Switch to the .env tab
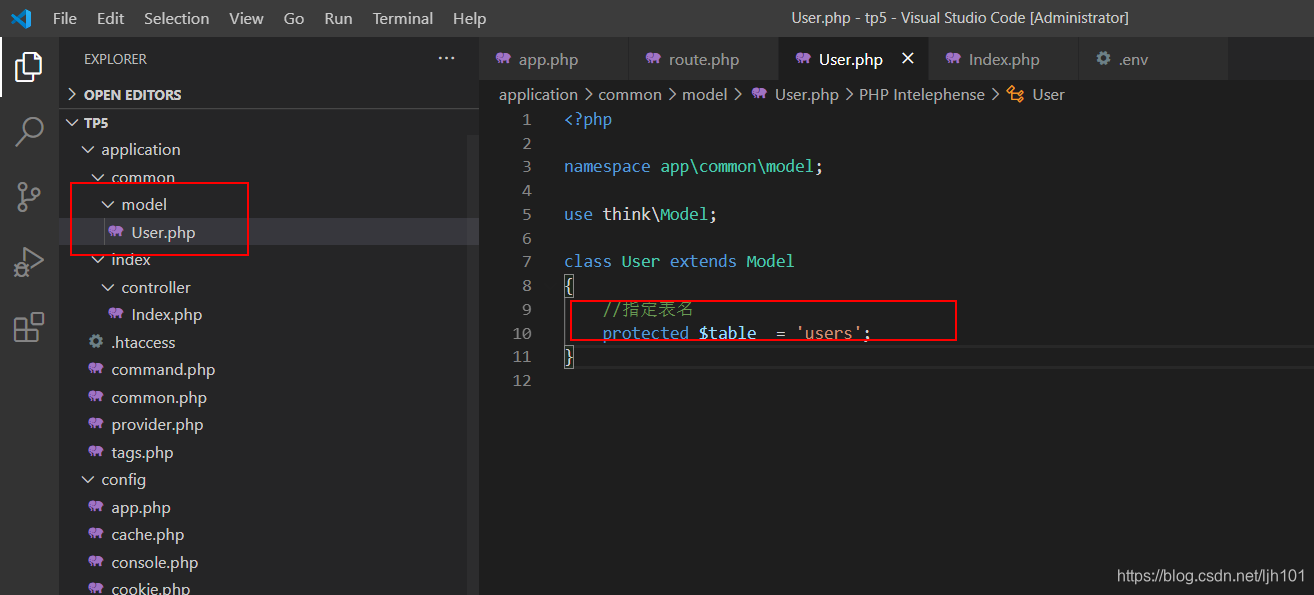 point(1153,59)
